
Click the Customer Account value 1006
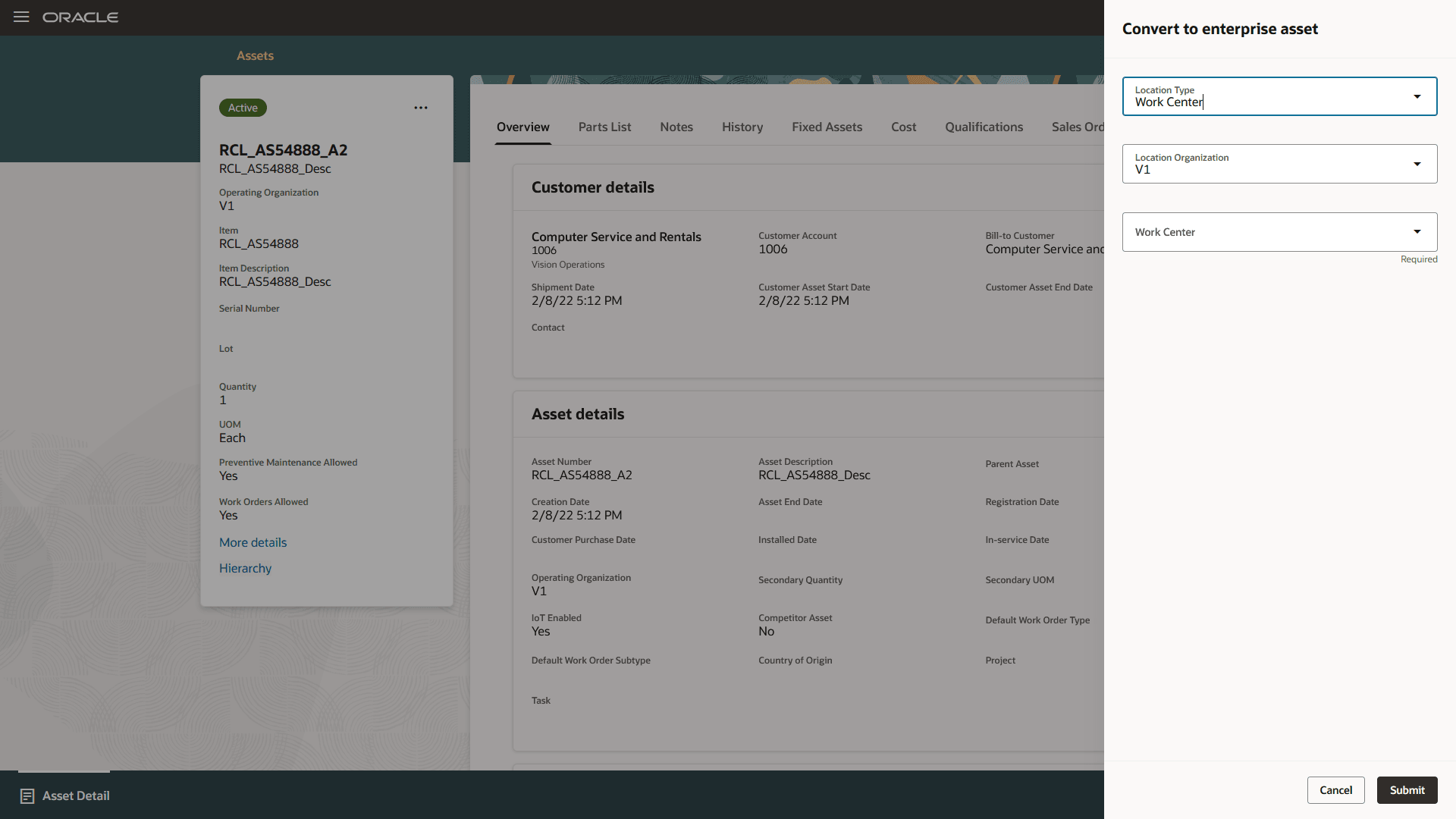[x=773, y=249]
